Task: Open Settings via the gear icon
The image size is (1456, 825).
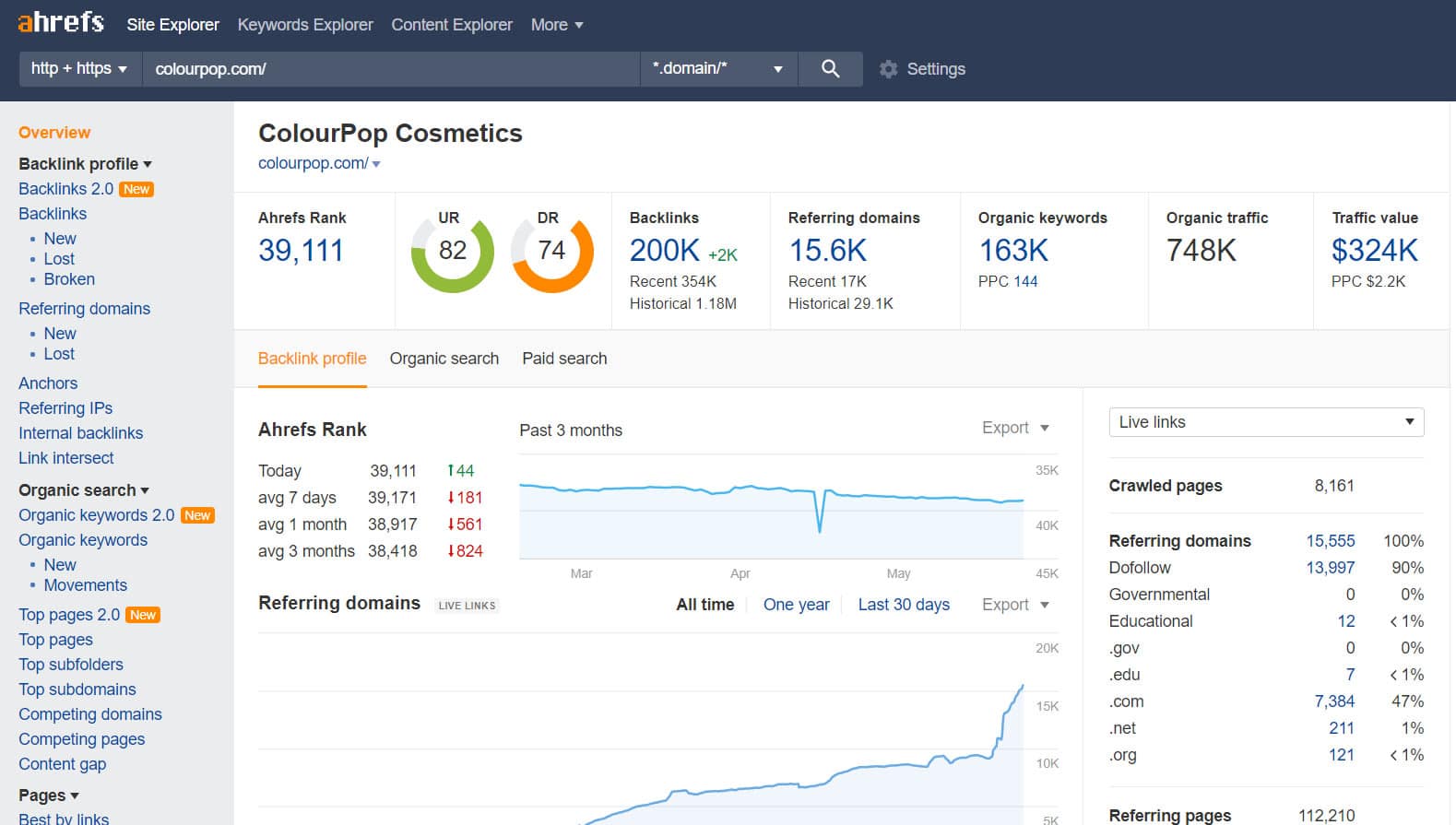Action: pos(888,69)
